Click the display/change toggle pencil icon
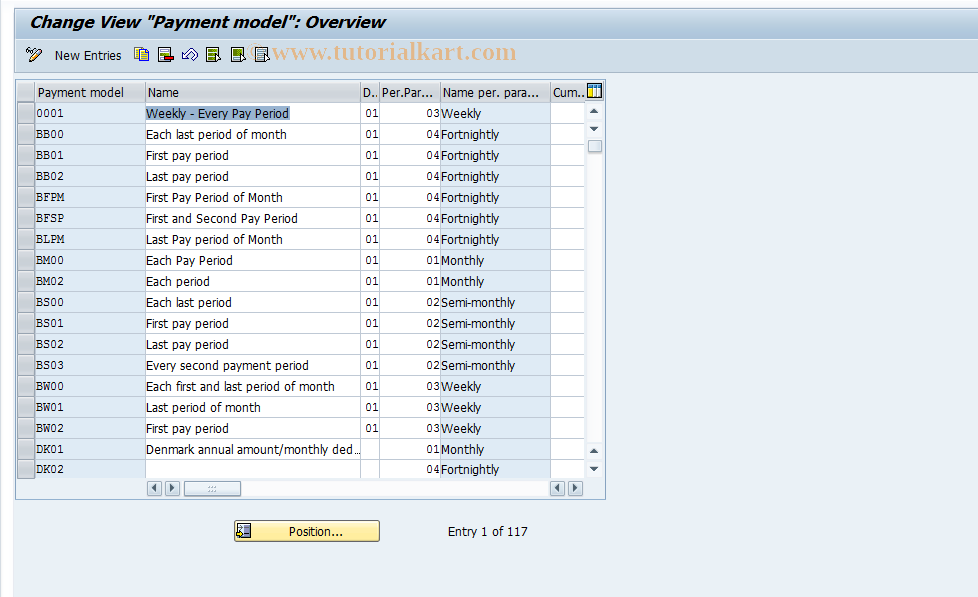 [x=34, y=55]
